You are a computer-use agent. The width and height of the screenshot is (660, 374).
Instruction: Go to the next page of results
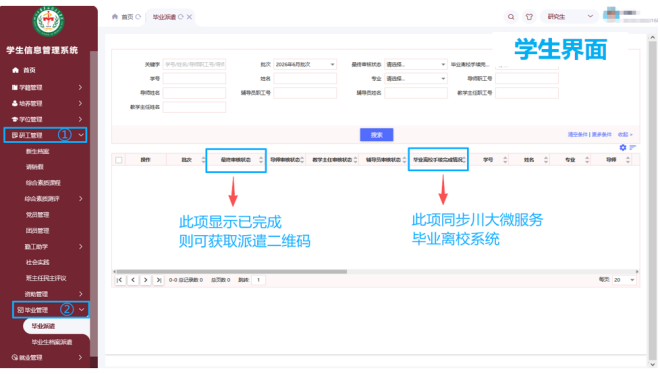point(146,280)
